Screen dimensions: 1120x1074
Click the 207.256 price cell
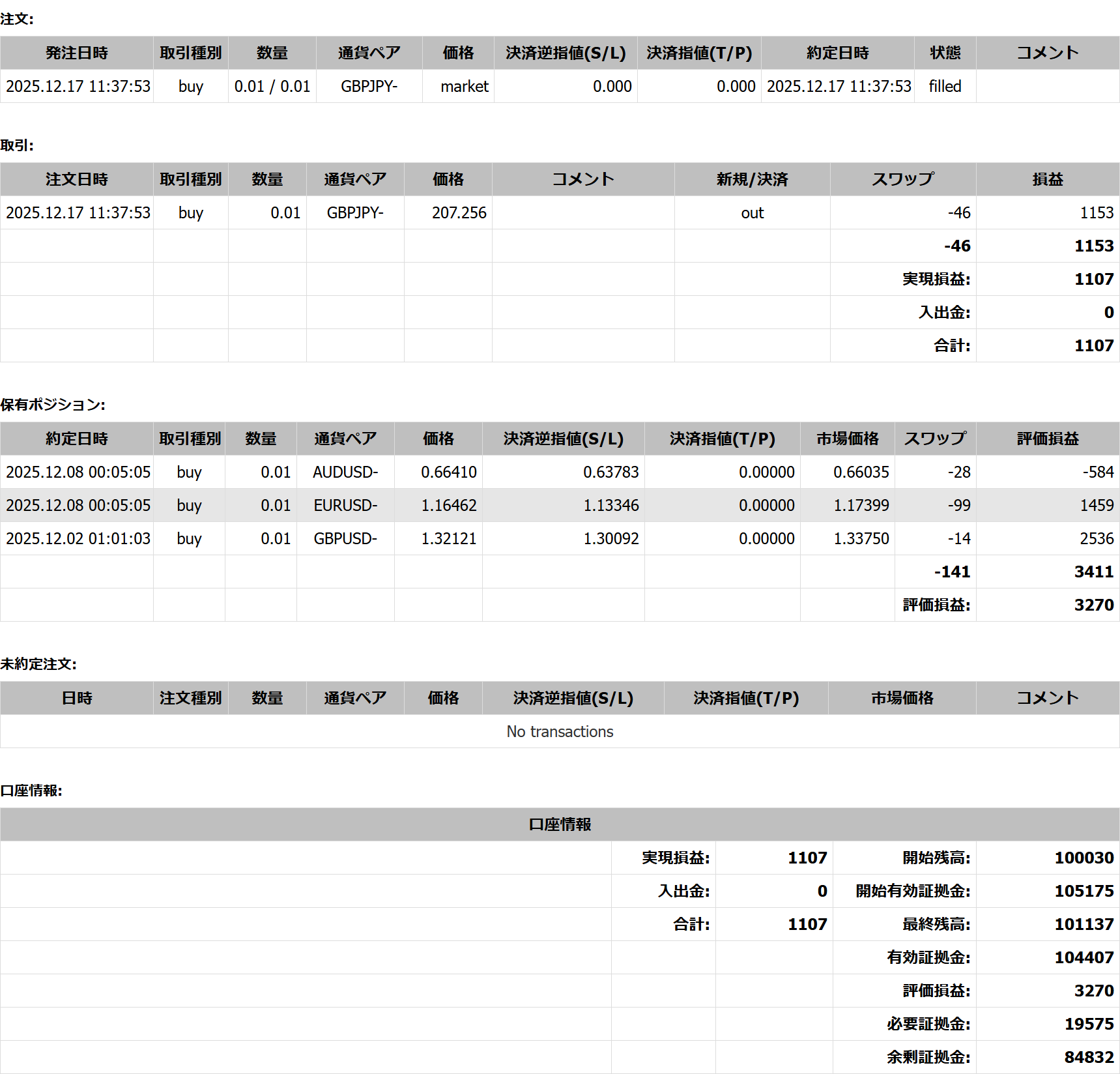tap(459, 212)
